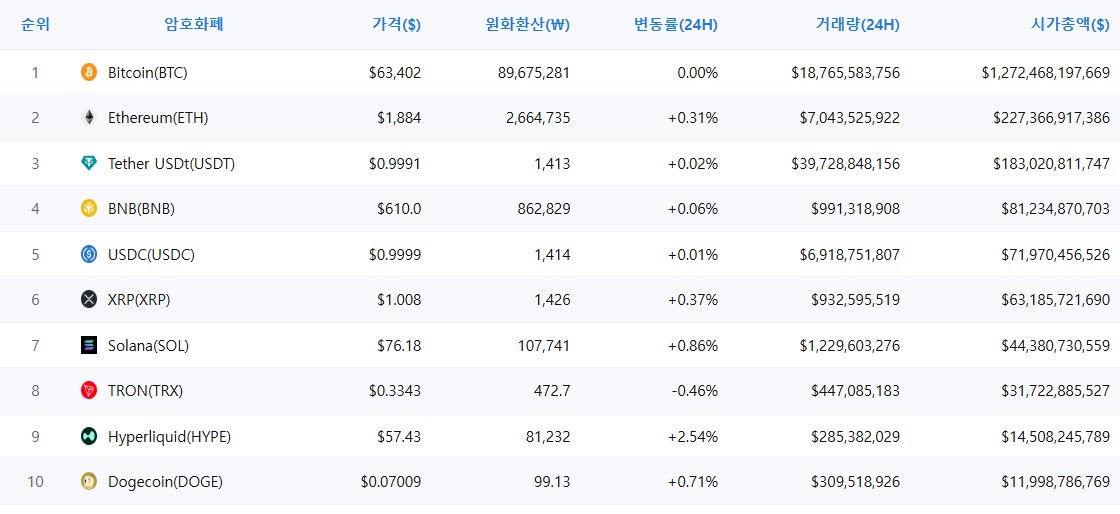Sort by the 원화환산(₩) column header
The width and height of the screenshot is (1120, 514).
tap(527, 25)
